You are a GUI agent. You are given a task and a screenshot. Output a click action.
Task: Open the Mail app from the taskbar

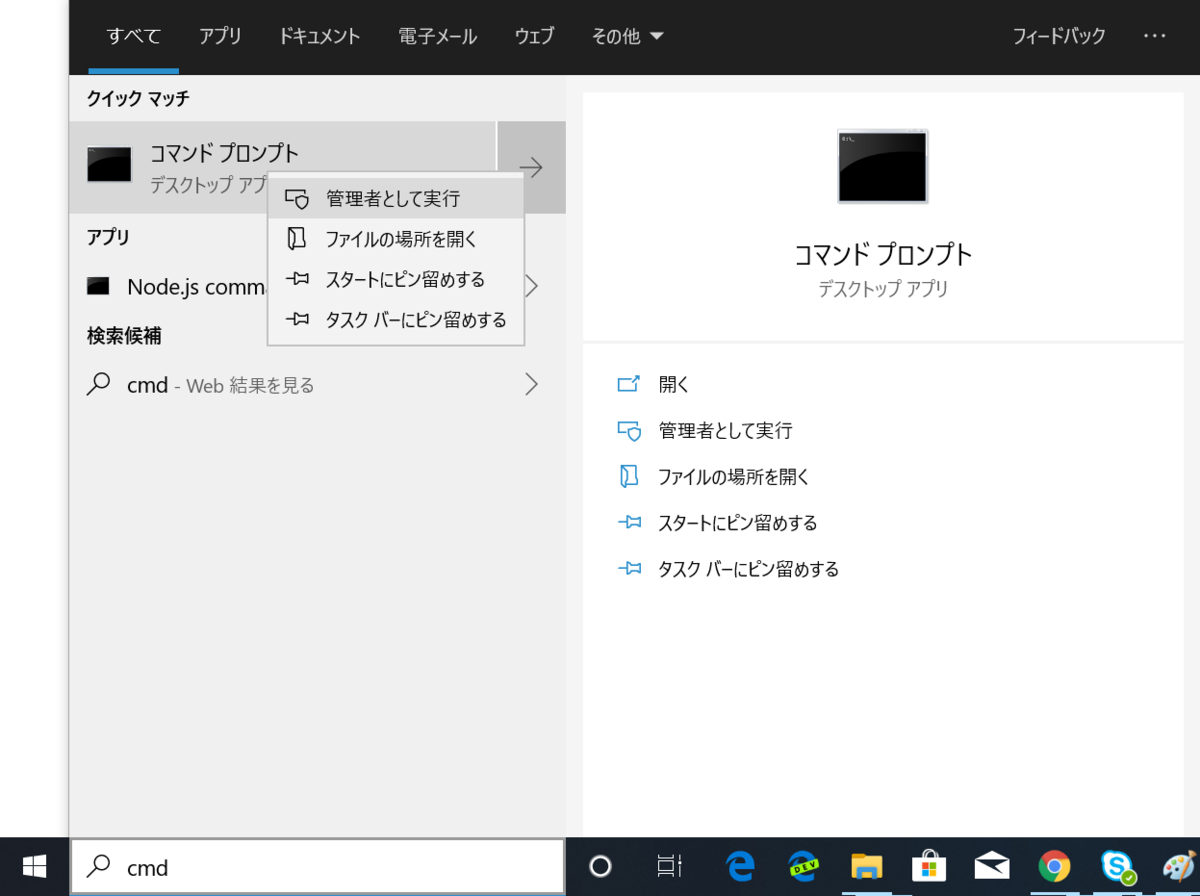[992, 866]
